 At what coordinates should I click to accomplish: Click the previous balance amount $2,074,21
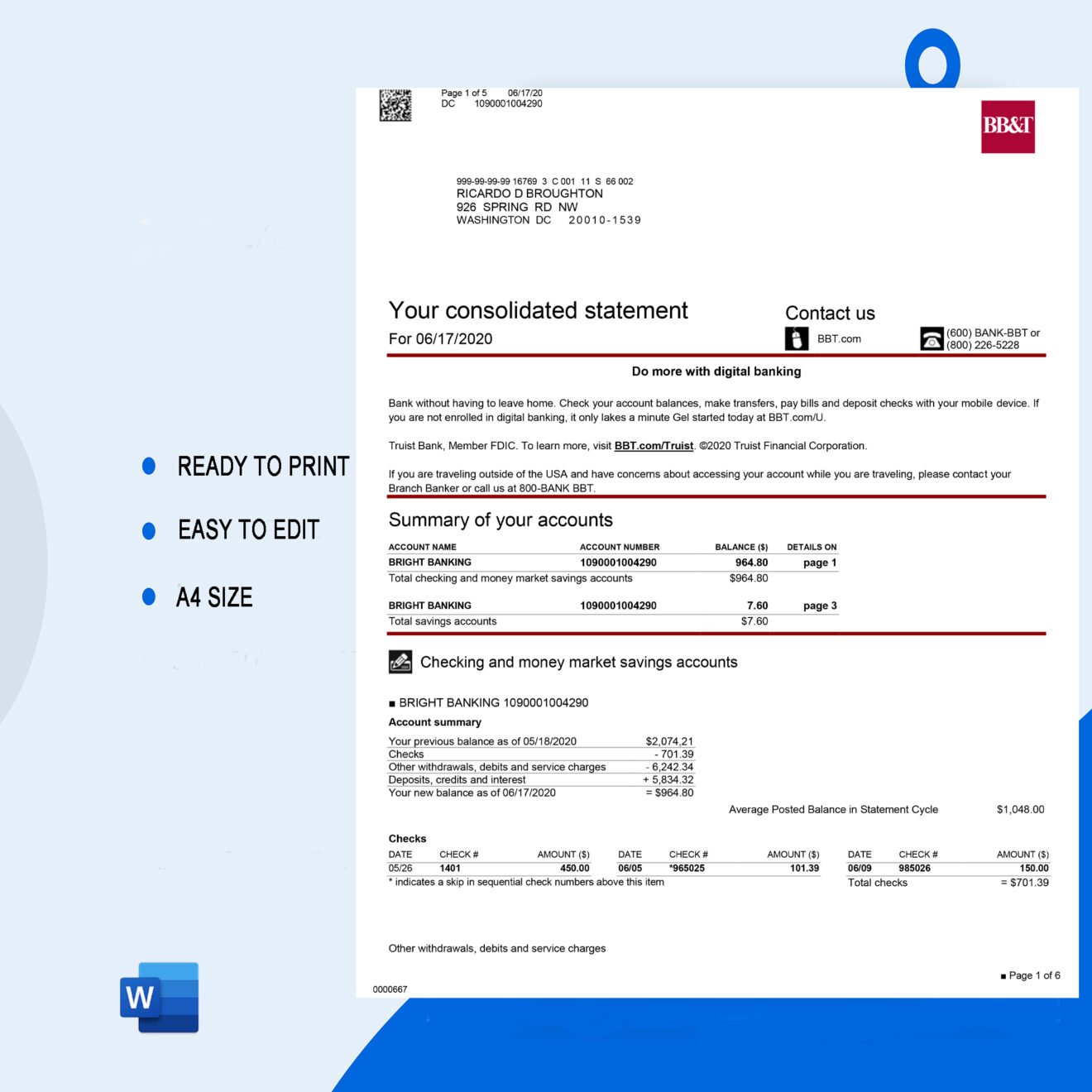tap(669, 741)
